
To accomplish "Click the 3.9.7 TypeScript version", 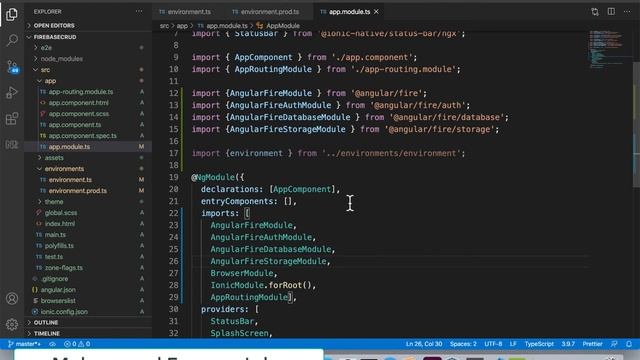I will pos(568,344).
